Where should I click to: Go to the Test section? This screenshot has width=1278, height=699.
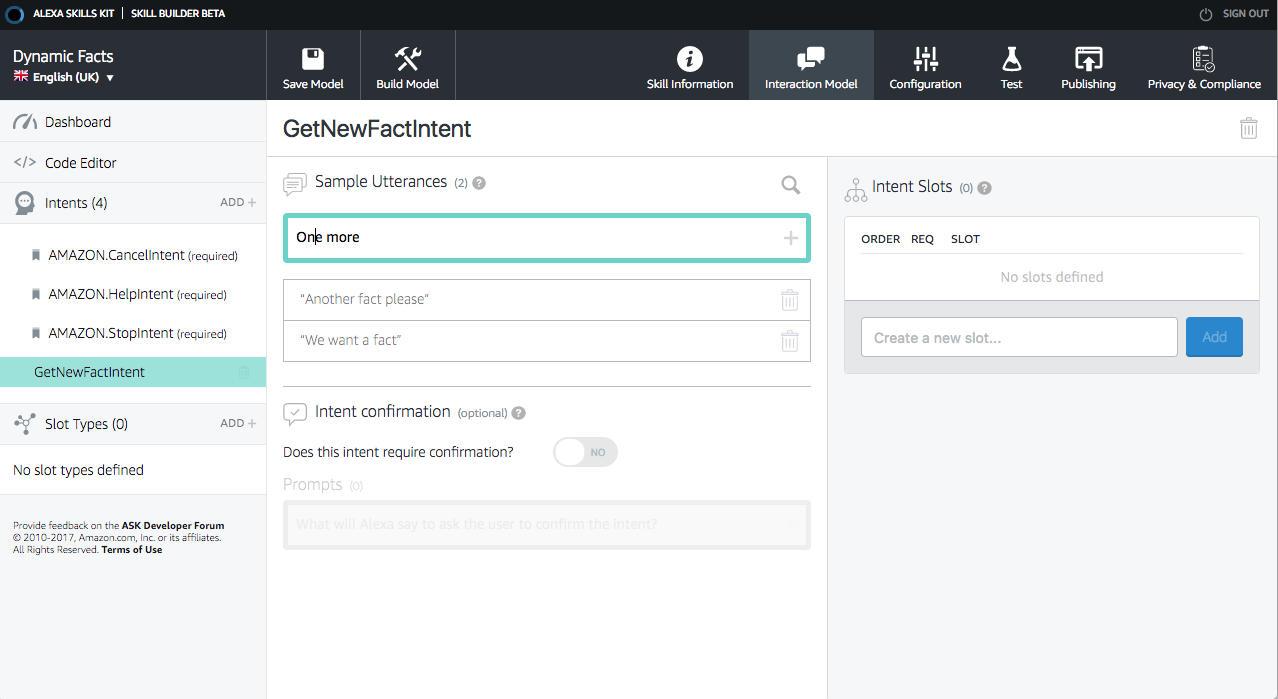click(1011, 64)
